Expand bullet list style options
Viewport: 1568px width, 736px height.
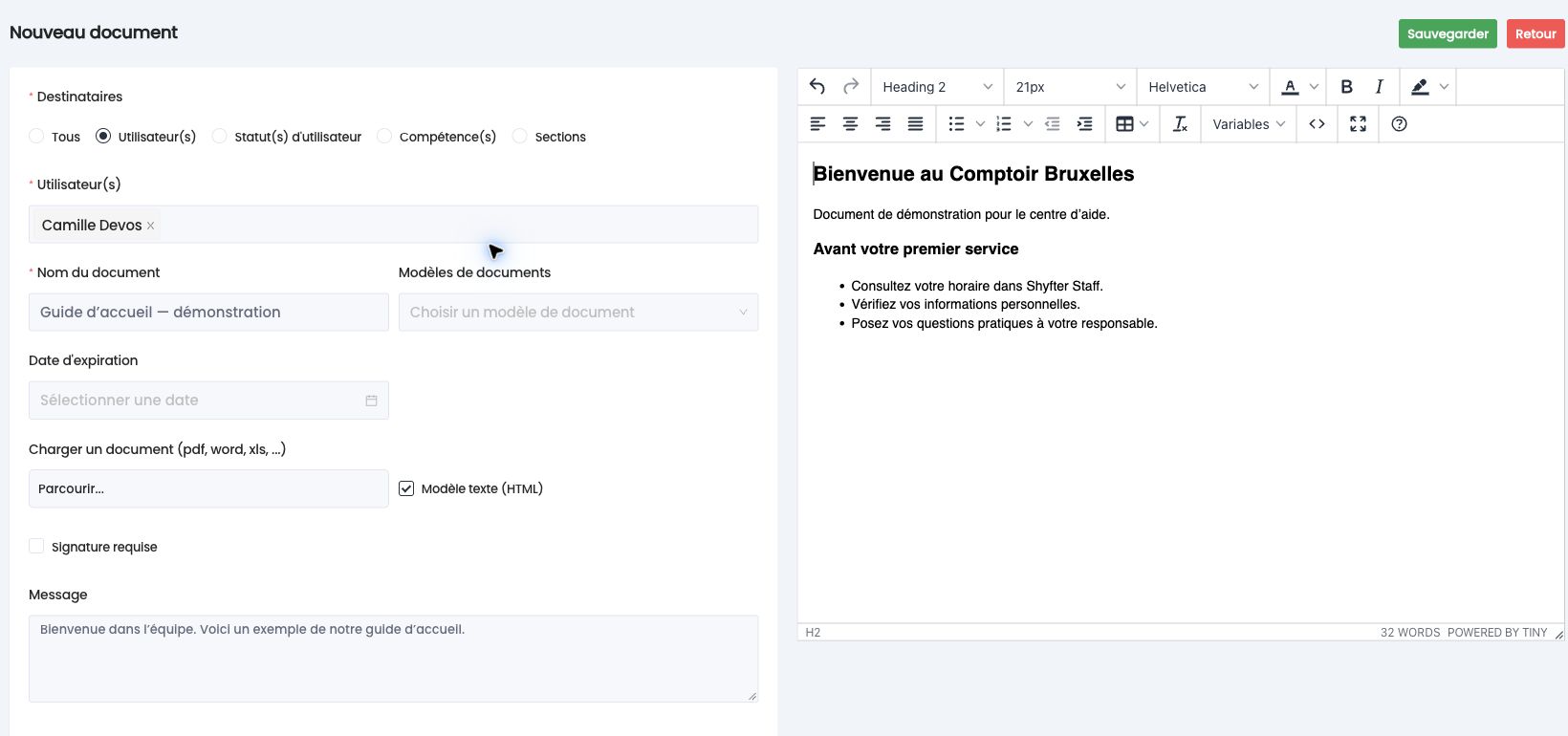980,124
